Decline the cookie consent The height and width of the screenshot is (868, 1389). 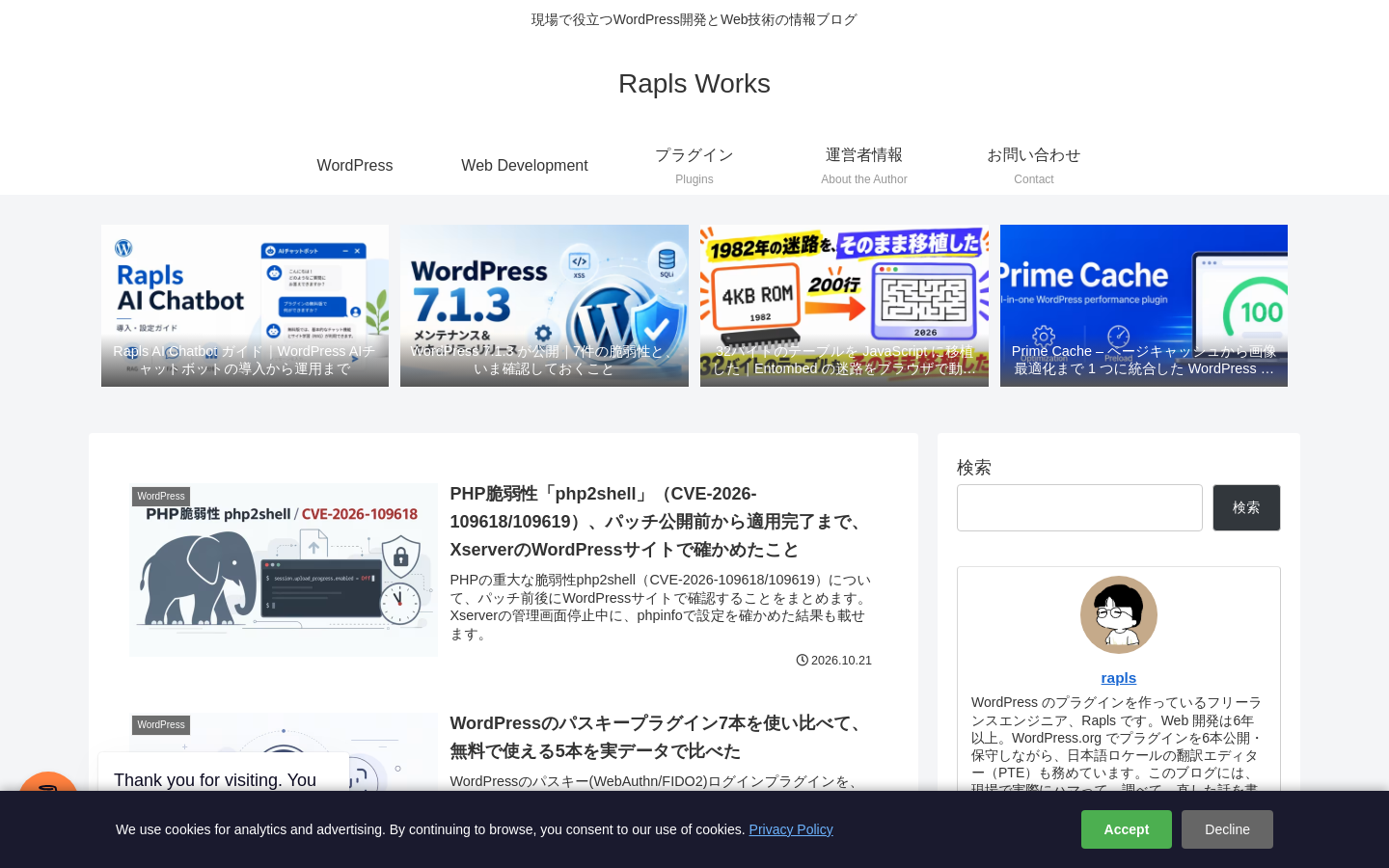pos(1227,829)
